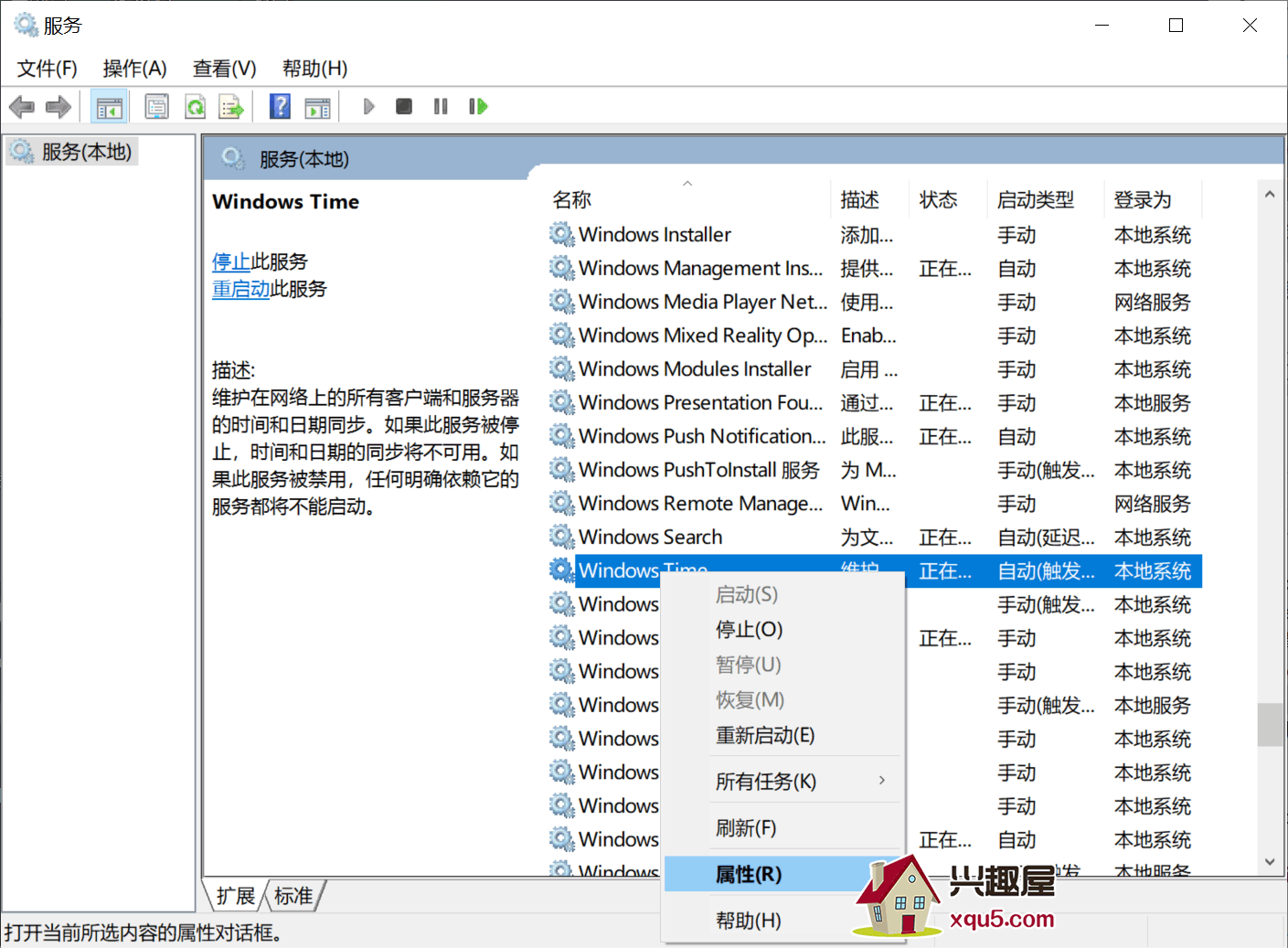Image resolution: width=1288 pixels, height=948 pixels.
Task: Click the Start Service play icon
Action: pyautogui.click(x=368, y=107)
